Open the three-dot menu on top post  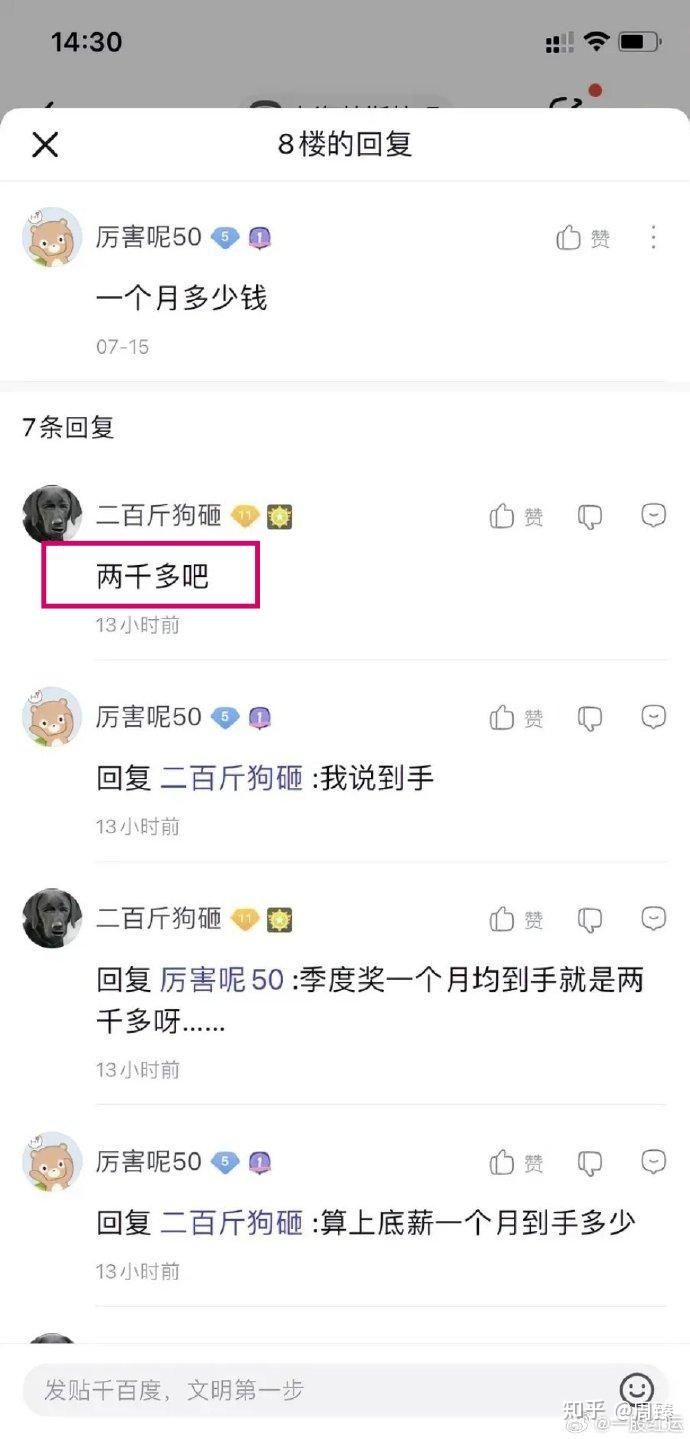click(653, 238)
